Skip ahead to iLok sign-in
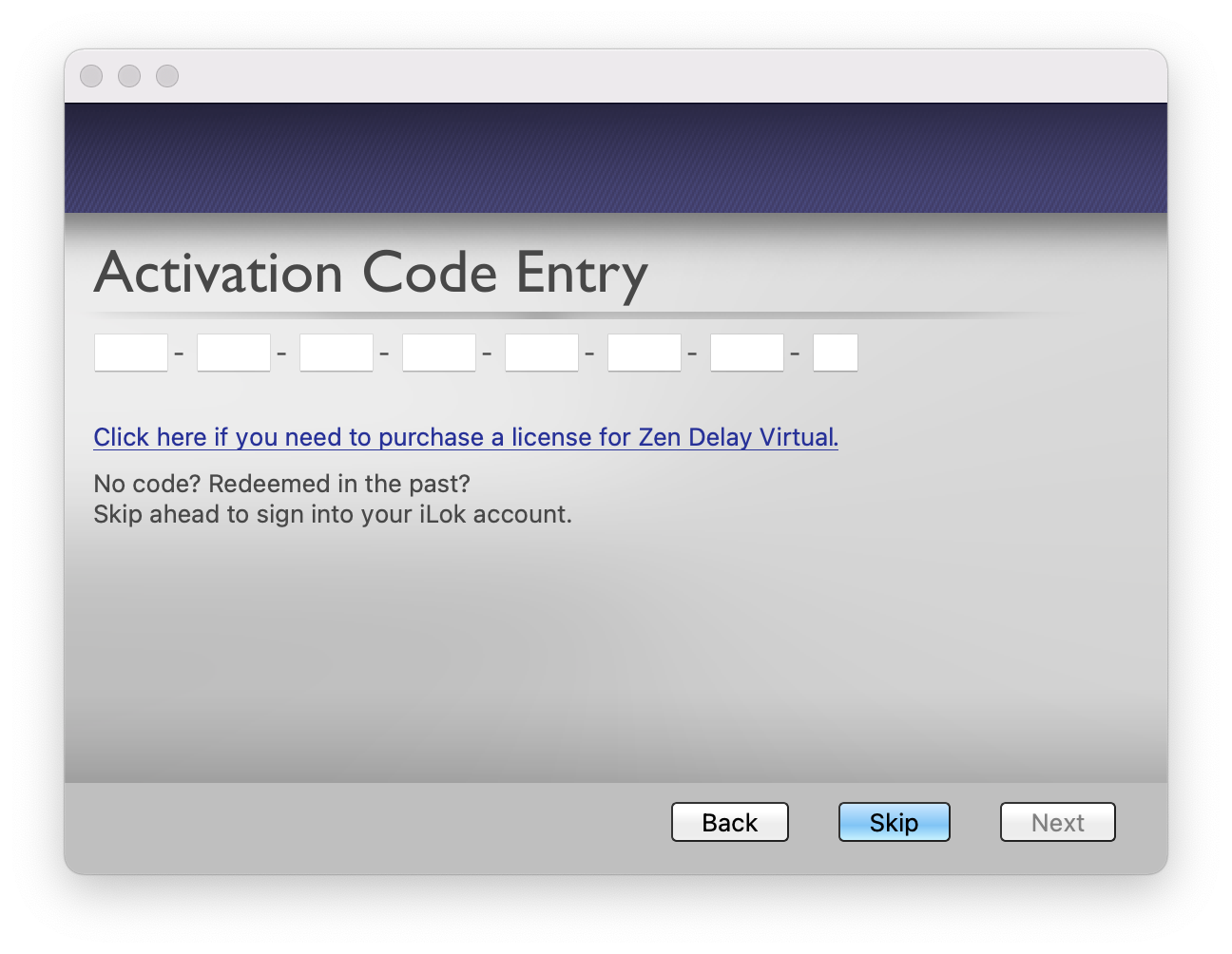This screenshot has width=1232, height=954. (895, 822)
